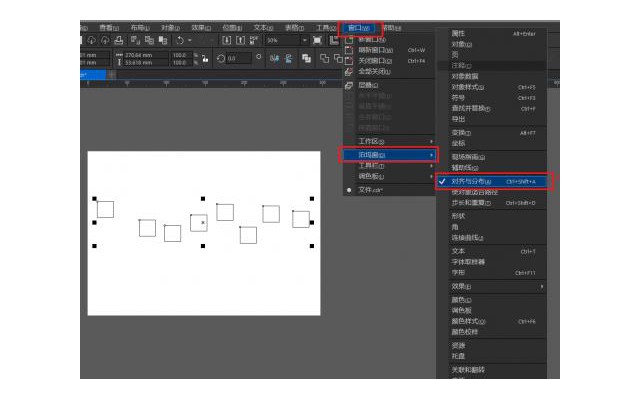Click the paste icon in the standard toolbar
The height and width of the screenshot is (400, 640).
point(163,40)
